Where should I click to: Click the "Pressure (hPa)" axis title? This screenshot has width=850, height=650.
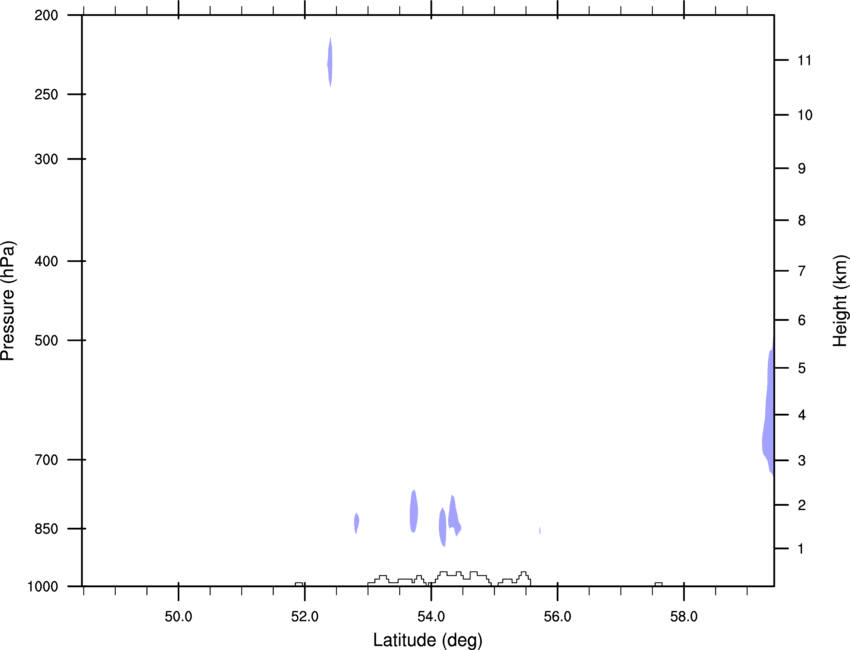(x=8, y=301)
